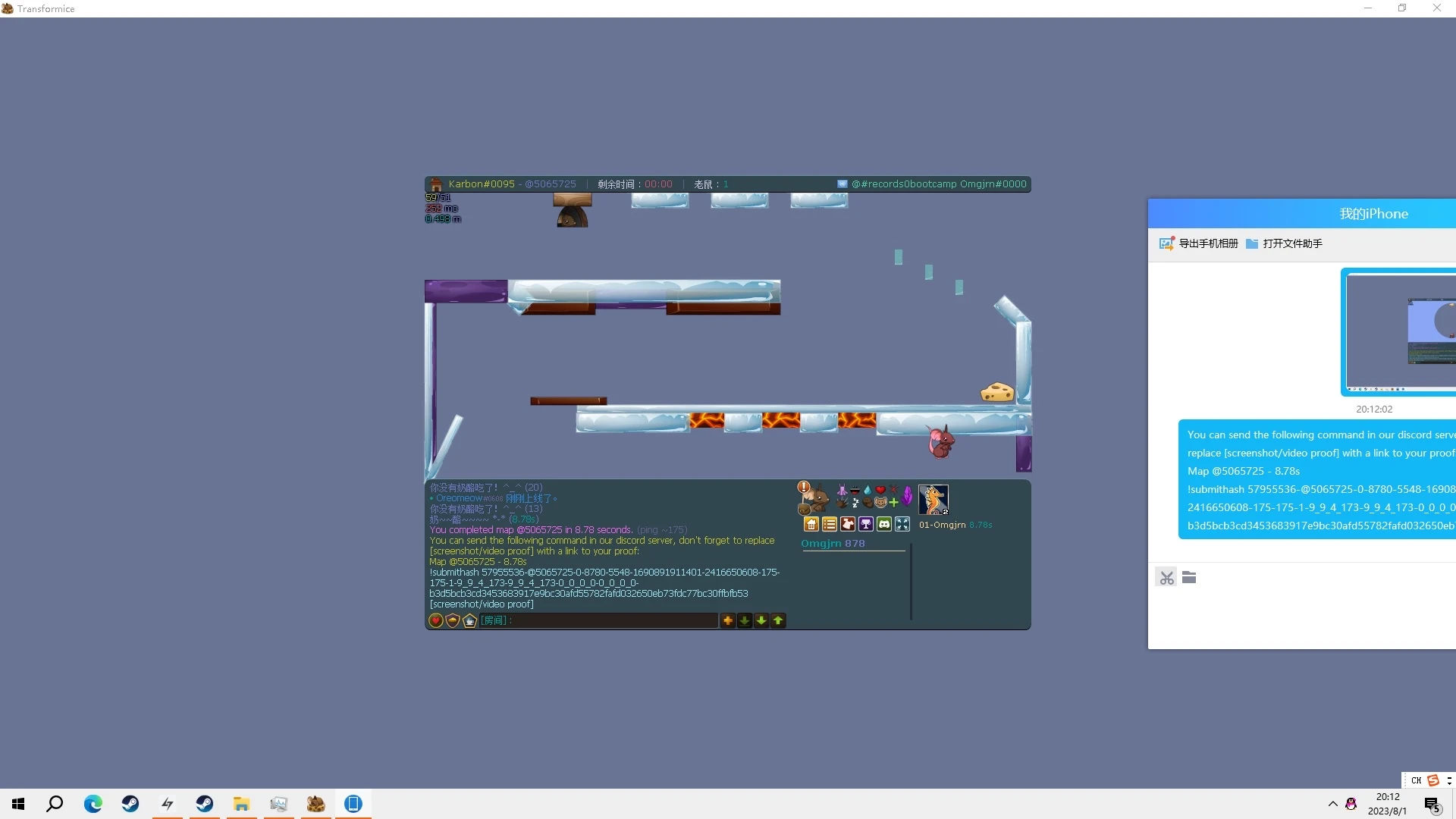
Task: Open the clock showing 20:12
Action: (1388, 804)
